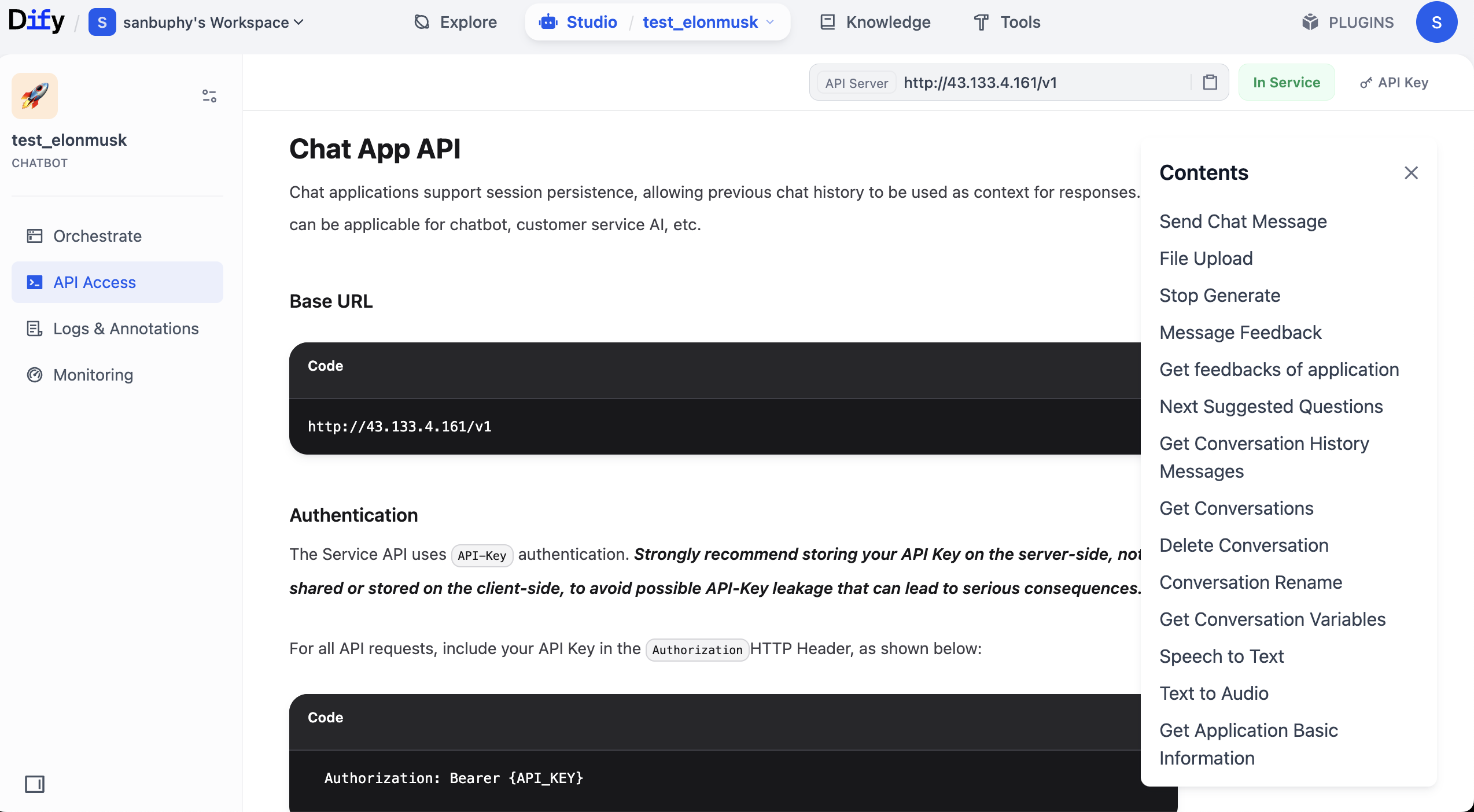The image size is (1474, 812).
Task: Click the rocket app icon
Action: (35, 96)
